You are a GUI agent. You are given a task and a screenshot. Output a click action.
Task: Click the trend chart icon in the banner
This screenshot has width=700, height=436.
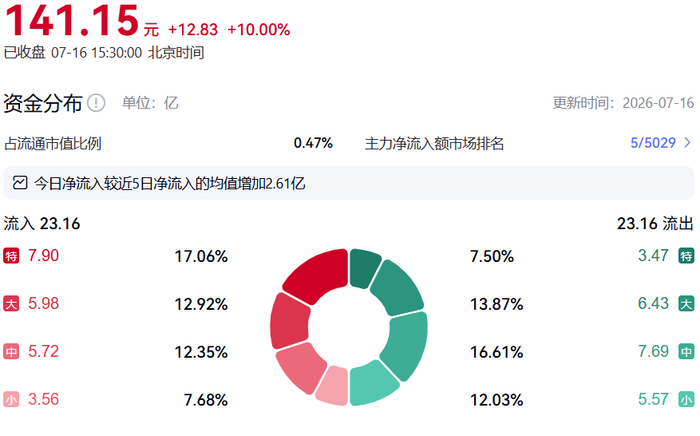pos(20,183)
